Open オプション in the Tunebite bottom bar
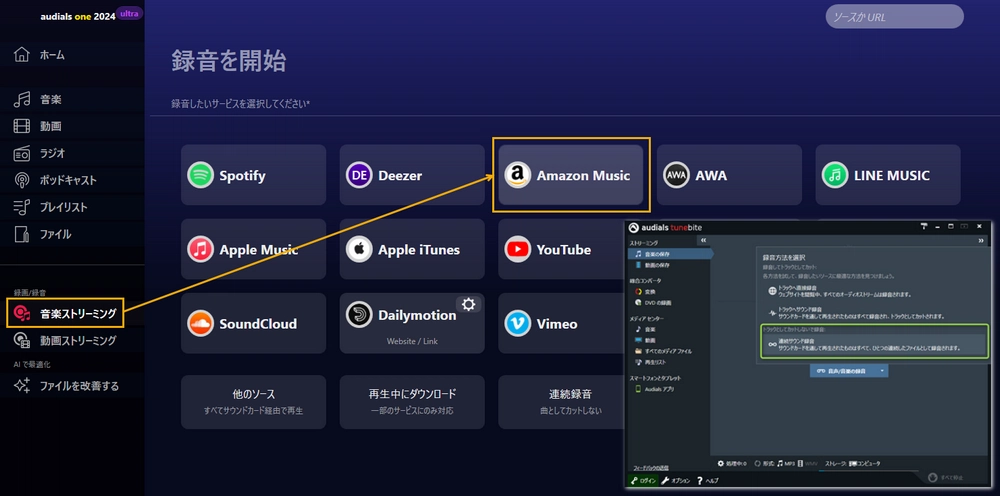The width and height of the screenshot is (1000, 496). point(677,480)
